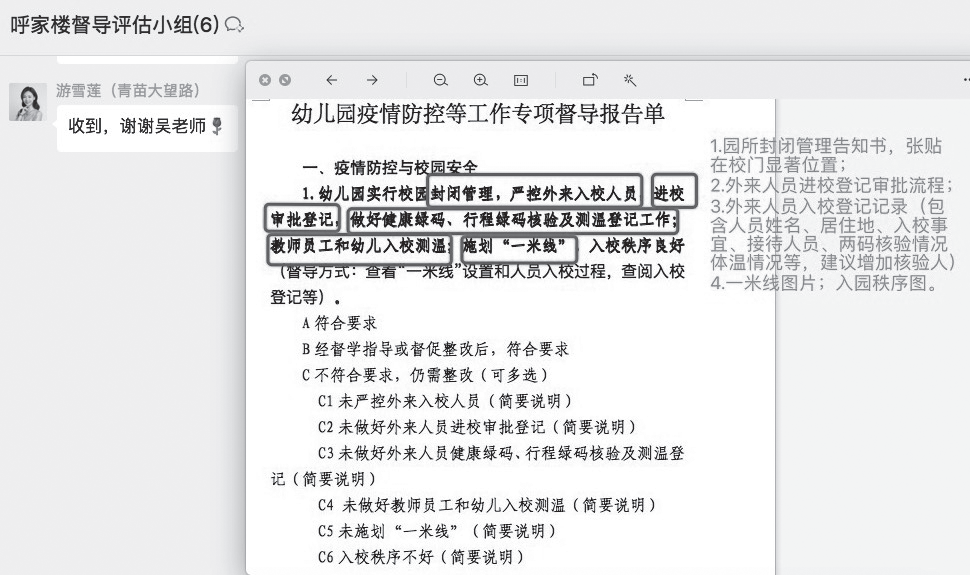The height and width of the screenshot is (575, 970).
Task: Select the message 收到，谢谢吴老师
Action: pyautogui.click(x=147, y=128)
